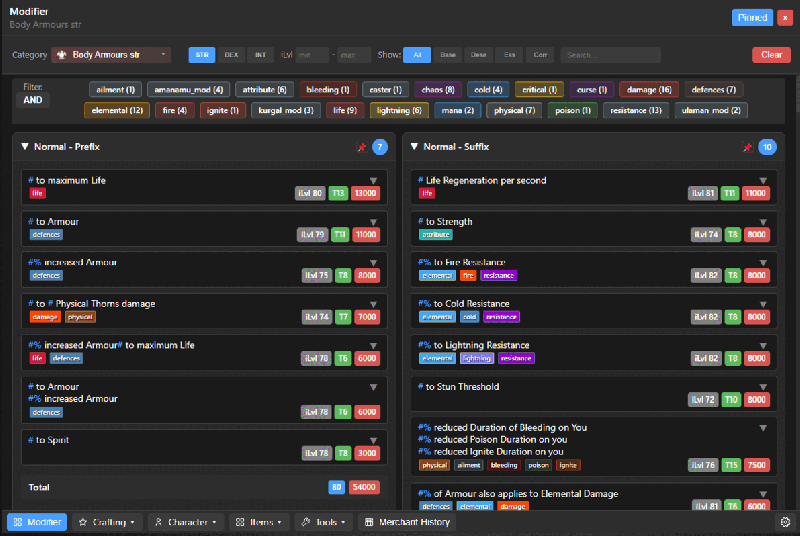Expand the Physical Thorns damage modifier
Screen dimensions: 800x536
(373, 304)
